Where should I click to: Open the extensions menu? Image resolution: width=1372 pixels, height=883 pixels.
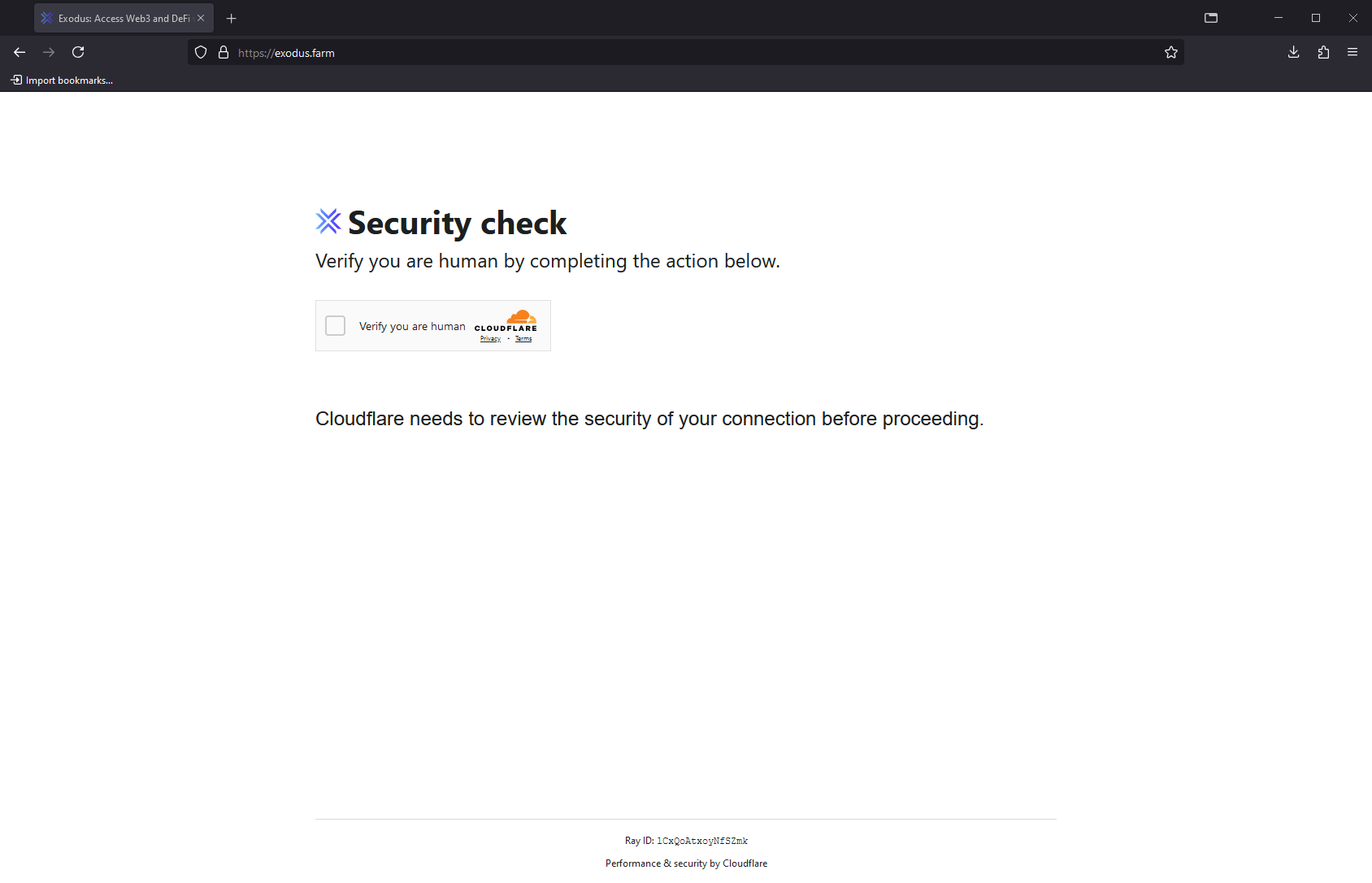[1323, 52]
